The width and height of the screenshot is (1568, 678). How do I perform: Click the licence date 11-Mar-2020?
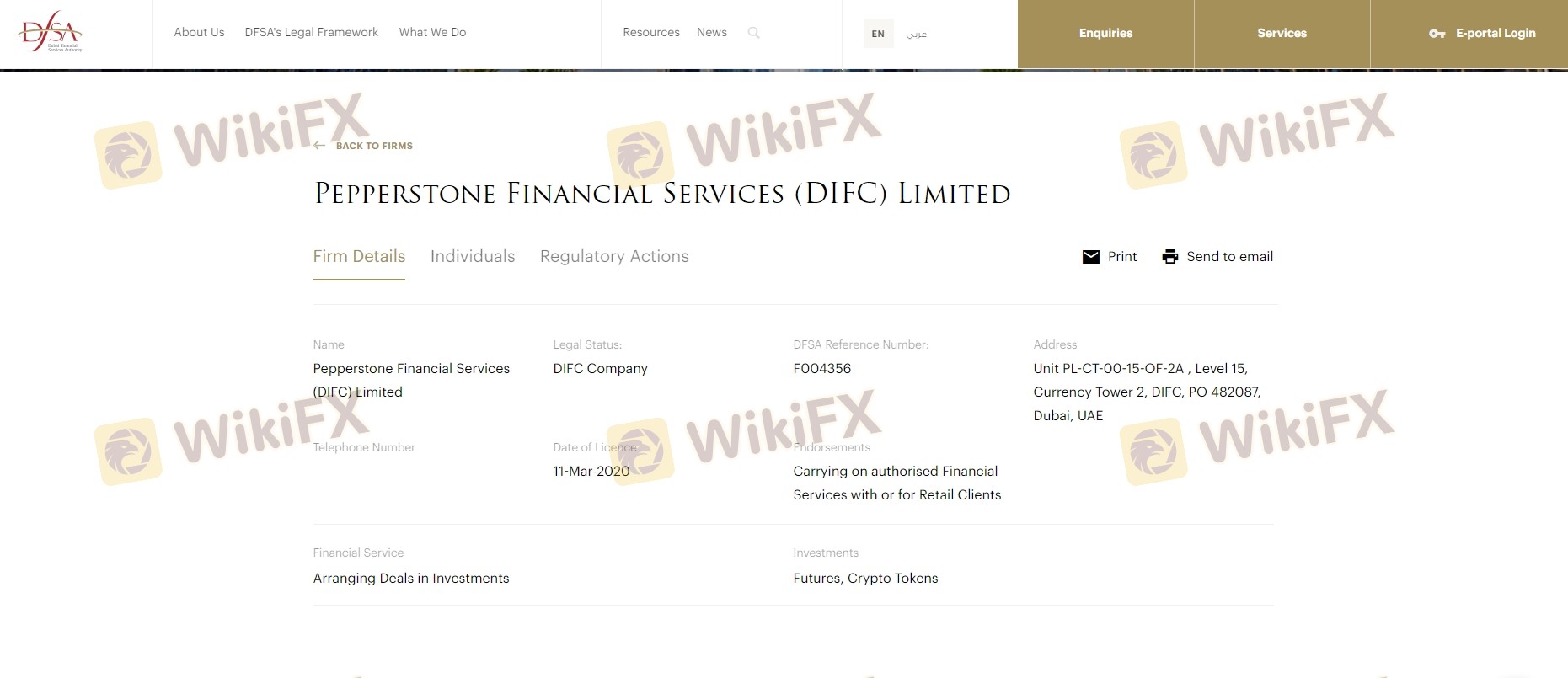591,472
